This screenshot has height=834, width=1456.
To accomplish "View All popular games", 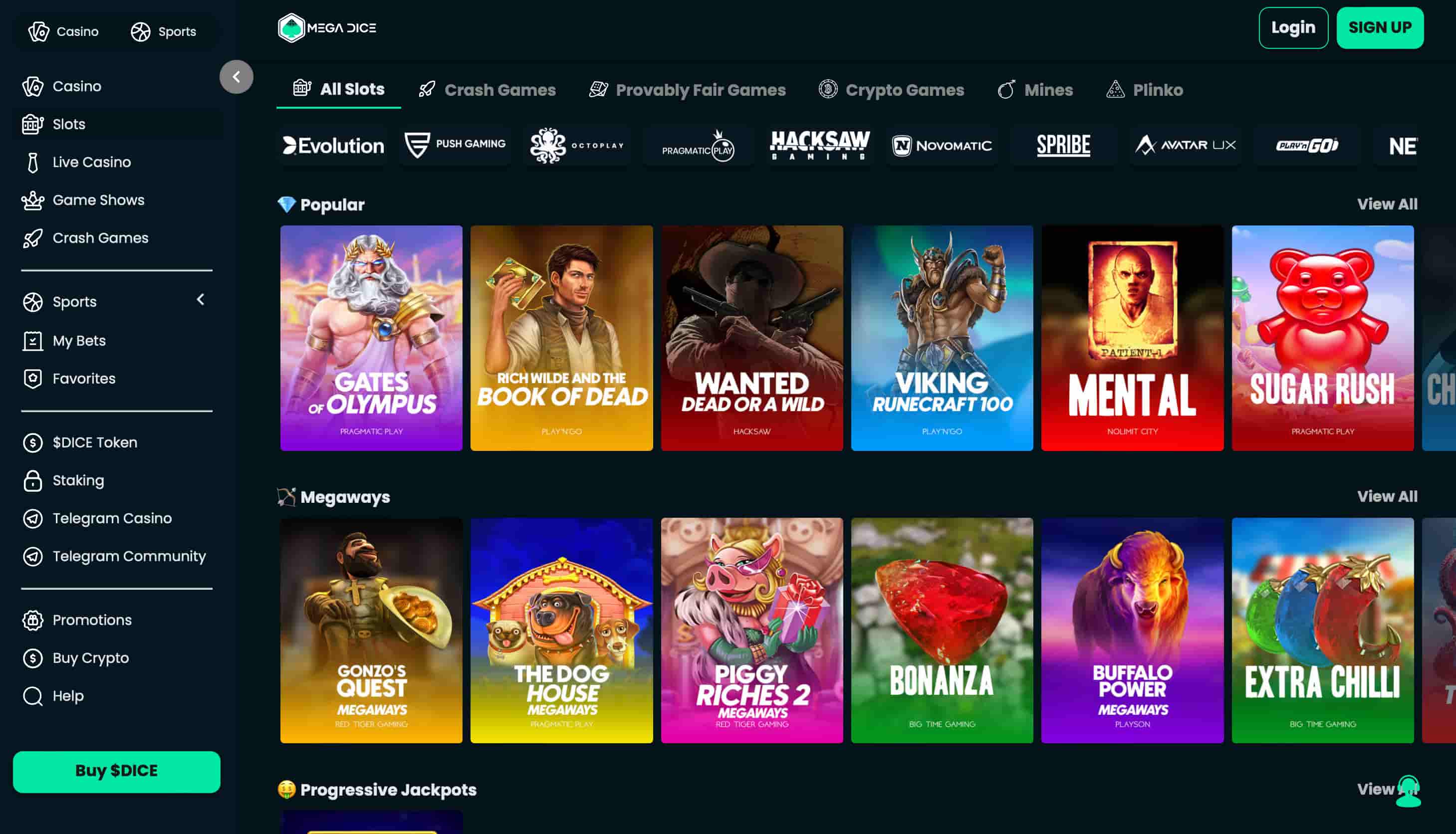I will click(1386, 204).
